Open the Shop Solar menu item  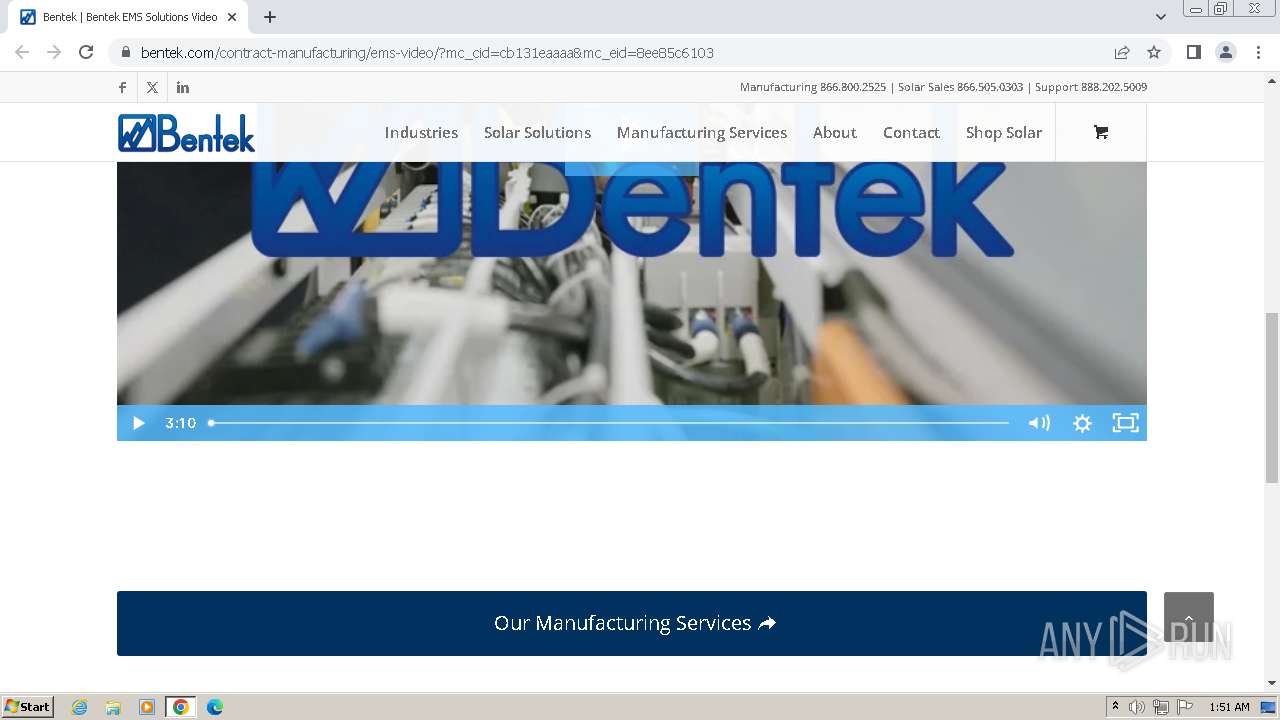click(1004, 132)
